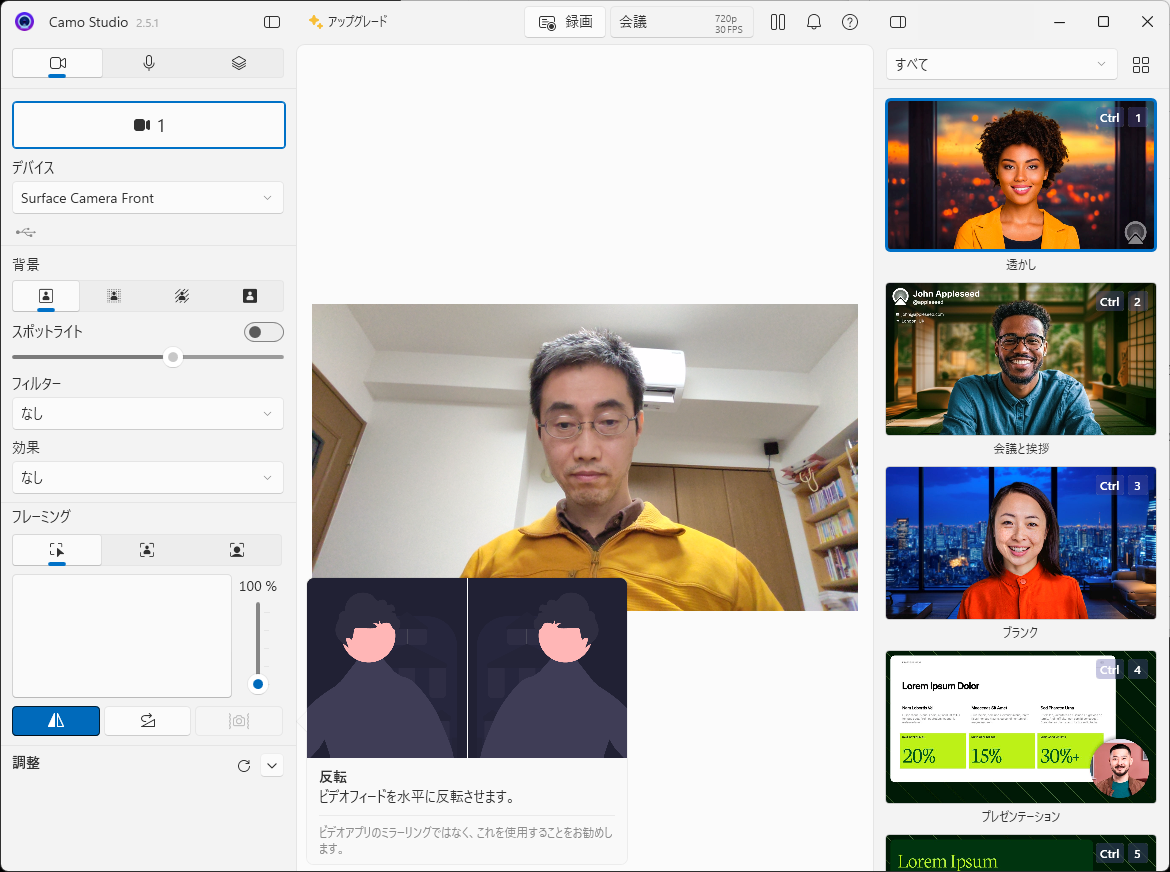Viewport: 1170px width, 872px height.
Task: Open the notifications bell
Action: click(813, 22)
